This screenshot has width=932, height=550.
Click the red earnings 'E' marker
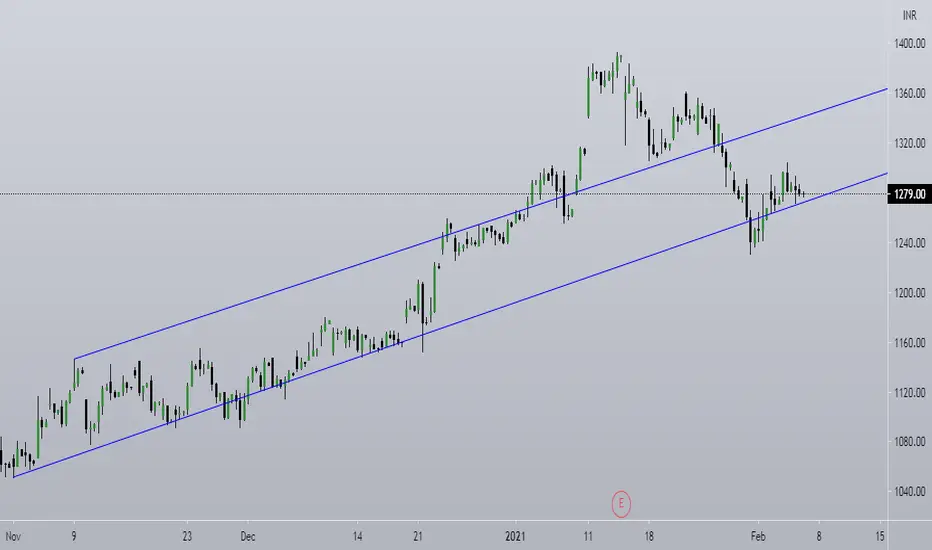(621, 504)
